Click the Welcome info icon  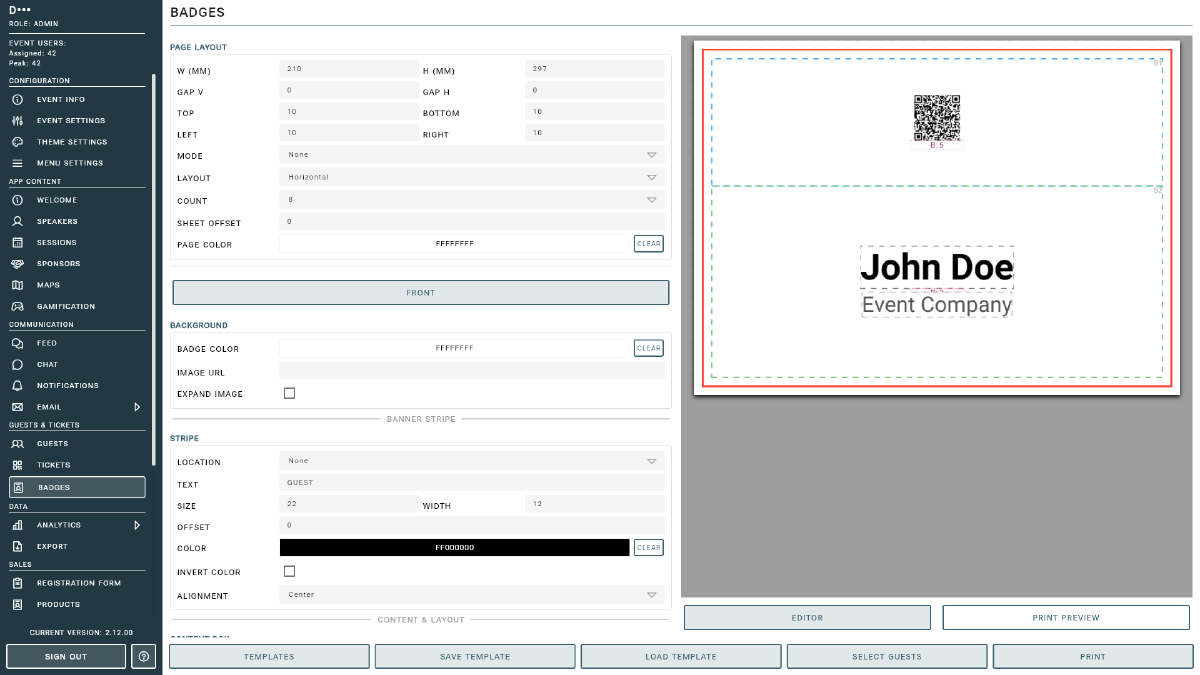click(x=17, y=200)
